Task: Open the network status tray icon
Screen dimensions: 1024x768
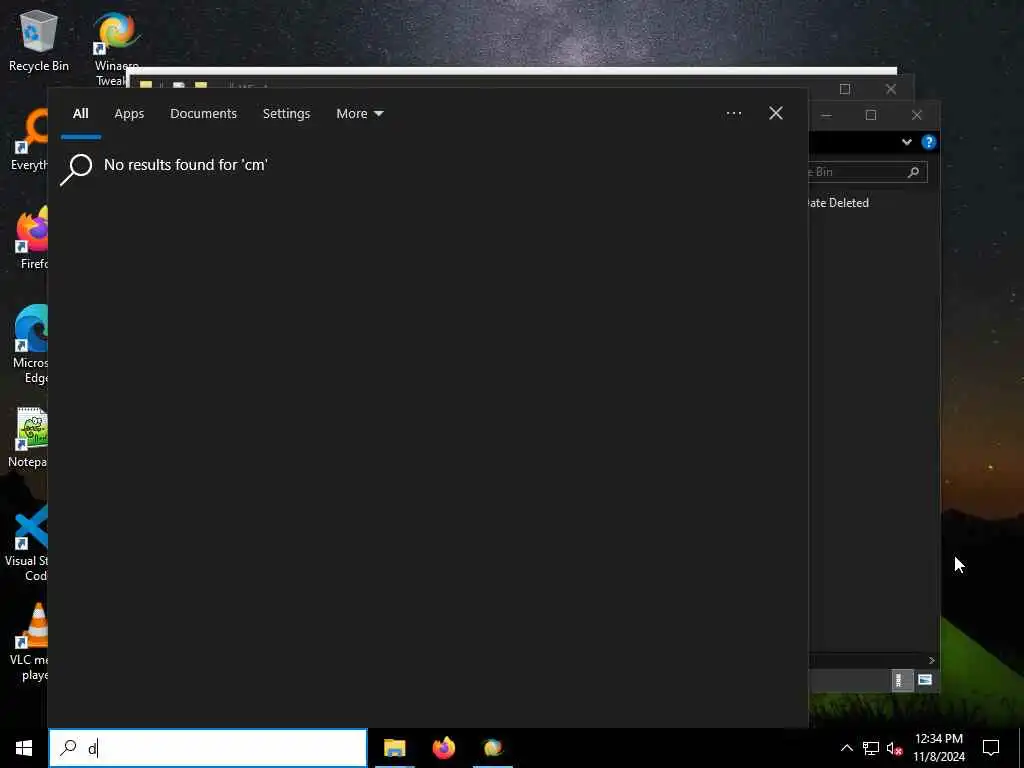Action: tap(871, 748)
